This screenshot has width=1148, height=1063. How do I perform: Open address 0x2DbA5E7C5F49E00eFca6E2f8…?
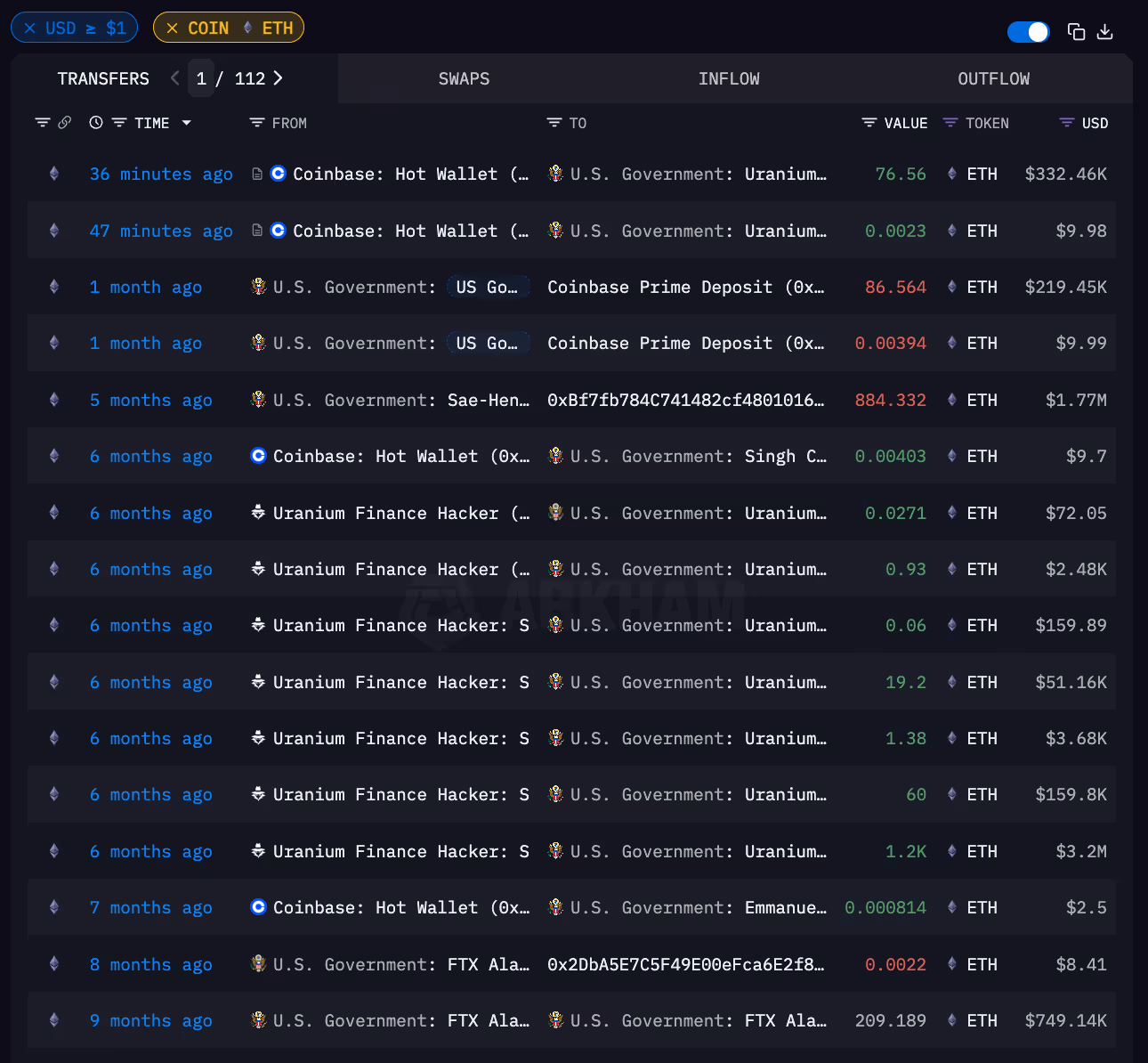686,965
